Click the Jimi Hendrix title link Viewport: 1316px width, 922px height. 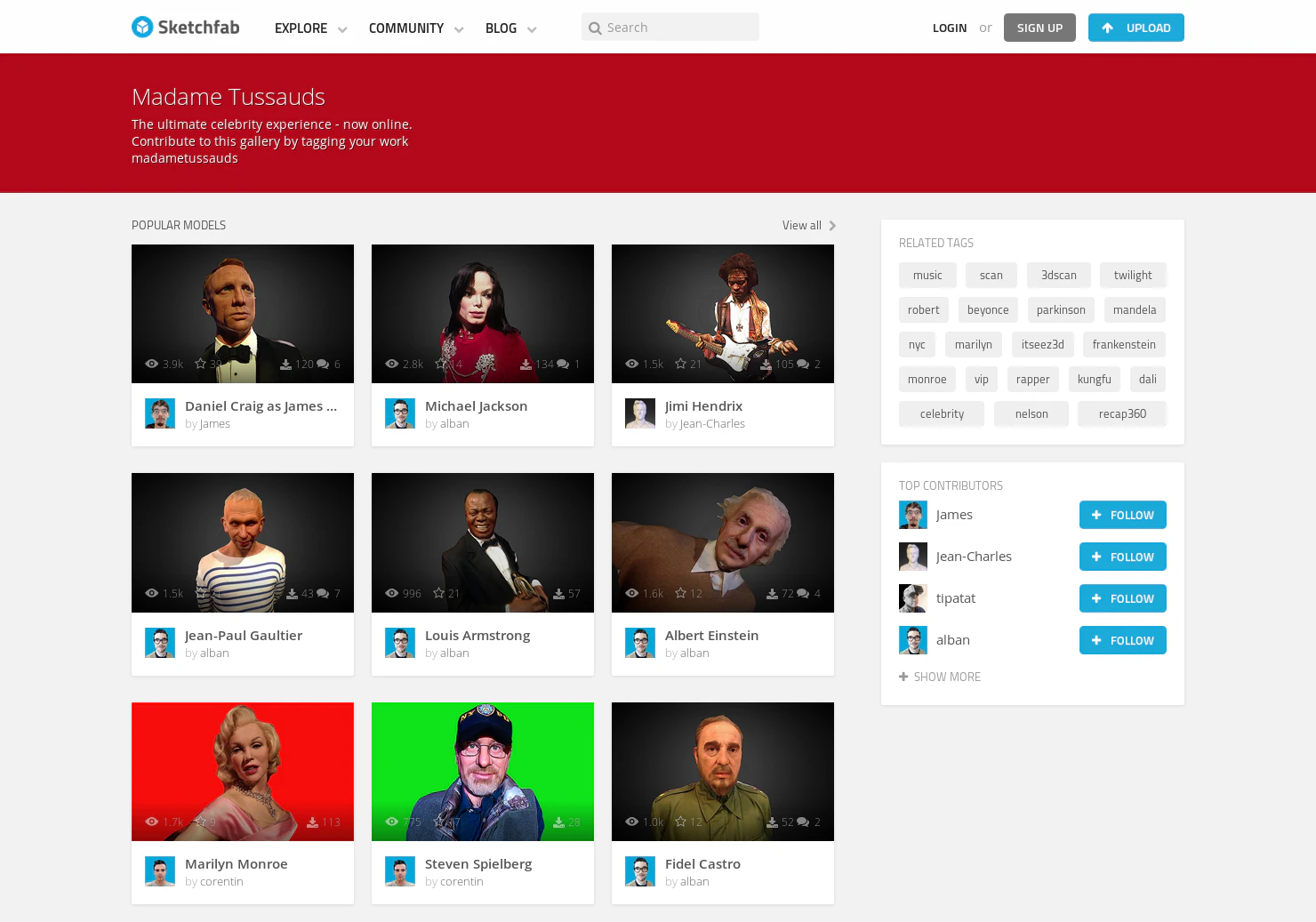coord(703,406)
